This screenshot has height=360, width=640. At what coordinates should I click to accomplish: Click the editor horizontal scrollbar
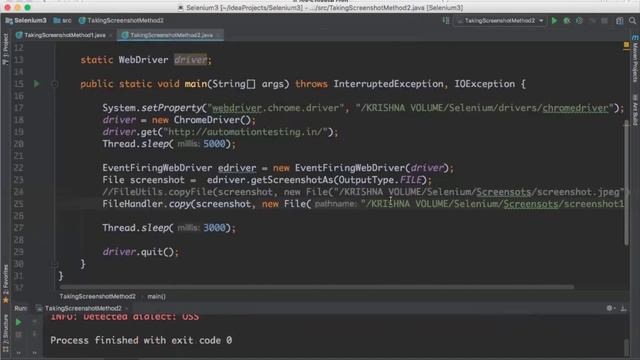point(316,287)
